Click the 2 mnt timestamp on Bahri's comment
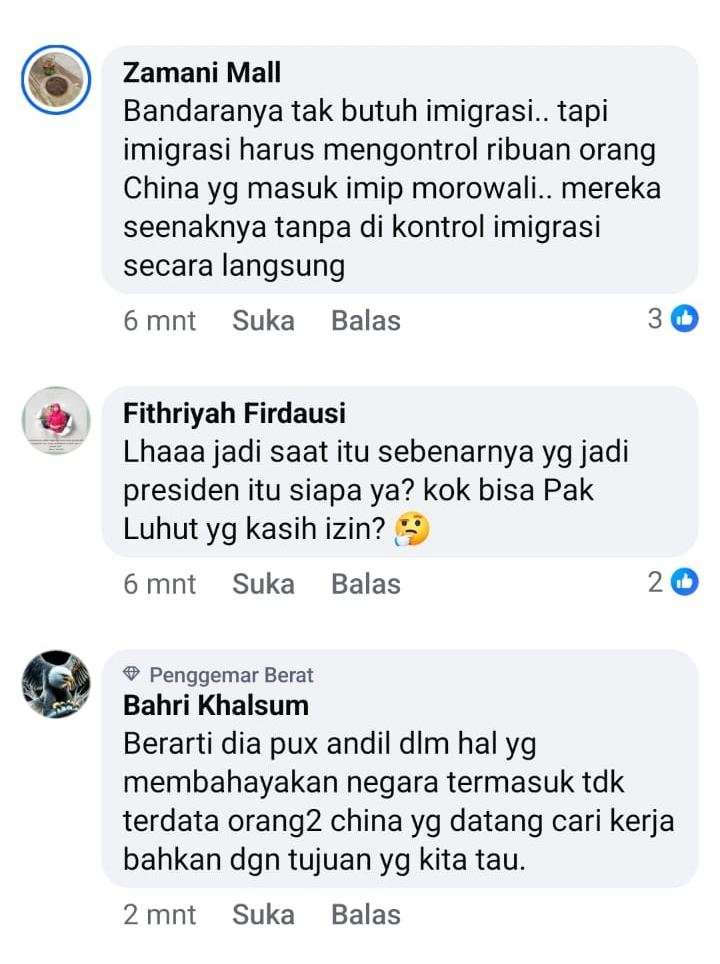Screen dimensions: 720x964 (x=159, y=914)
